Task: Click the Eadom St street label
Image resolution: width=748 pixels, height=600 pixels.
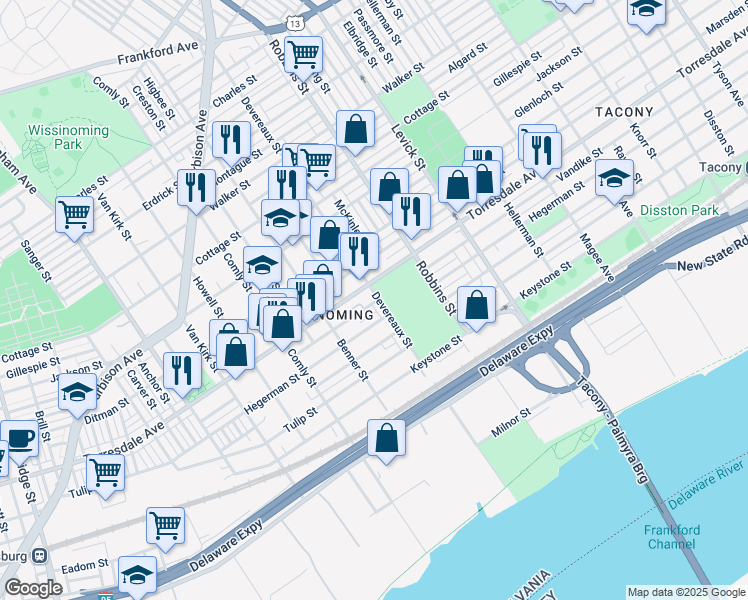Action: (x=85, y=567)
